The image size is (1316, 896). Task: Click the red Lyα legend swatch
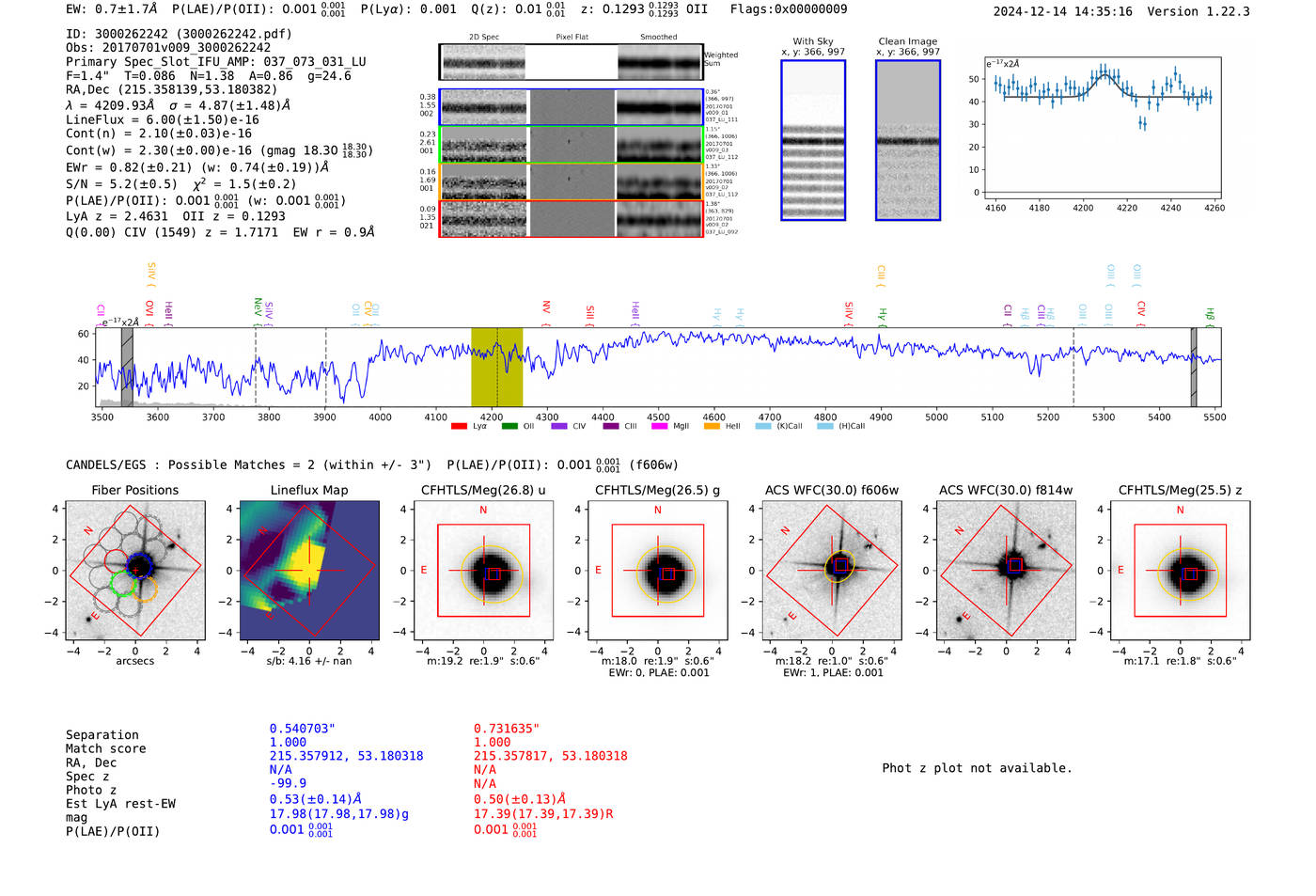pos(459,426)
